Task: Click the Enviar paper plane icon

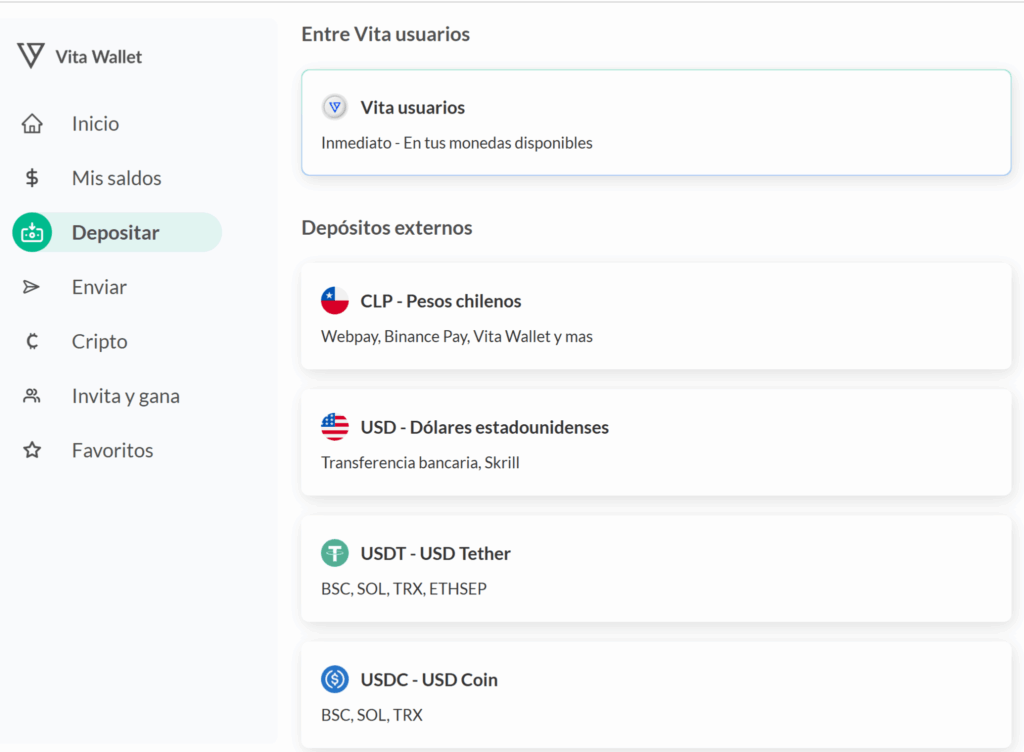Action: pos(32,287)
